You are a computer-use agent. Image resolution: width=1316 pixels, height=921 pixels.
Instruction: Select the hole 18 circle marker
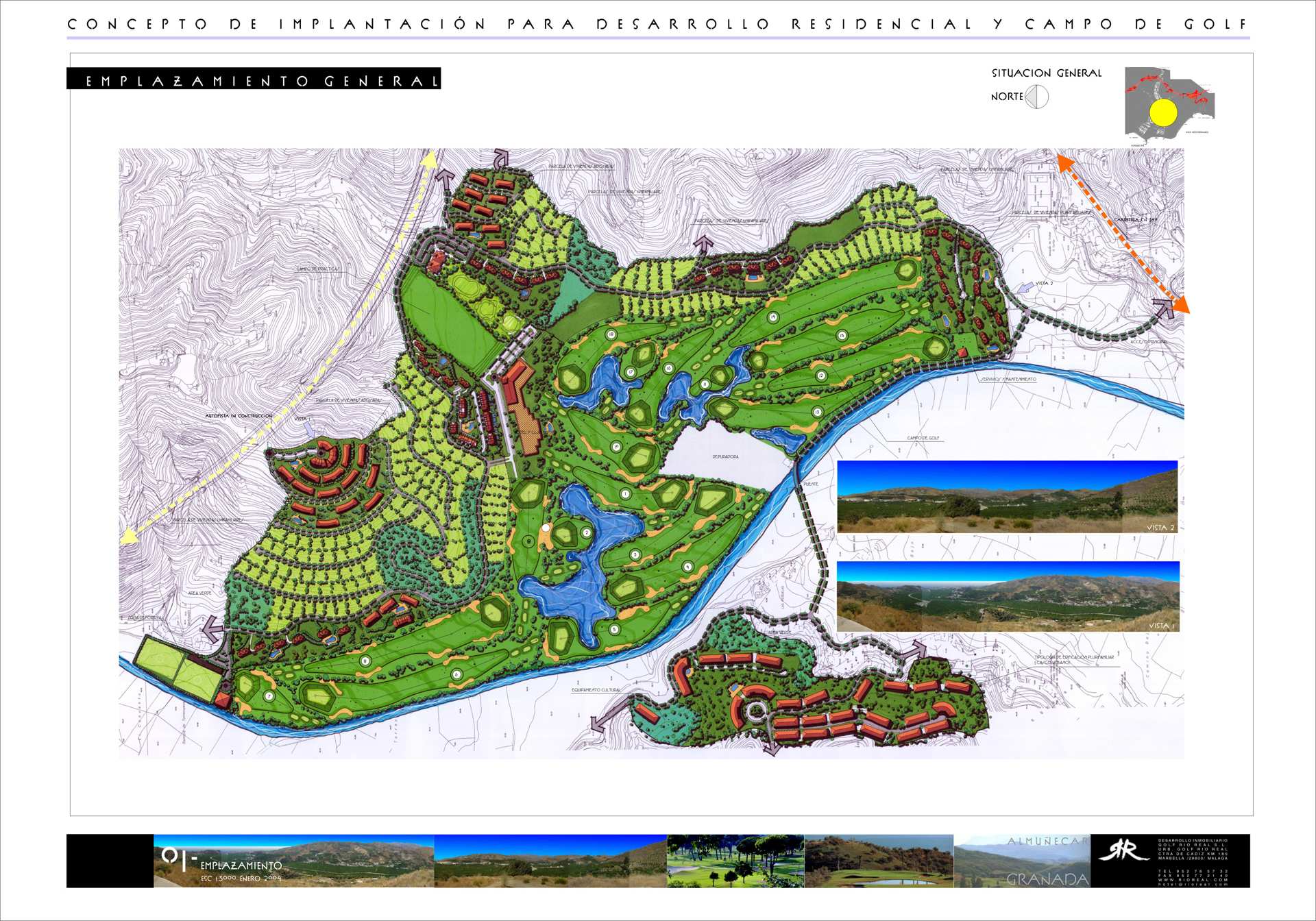coord(611,334)
